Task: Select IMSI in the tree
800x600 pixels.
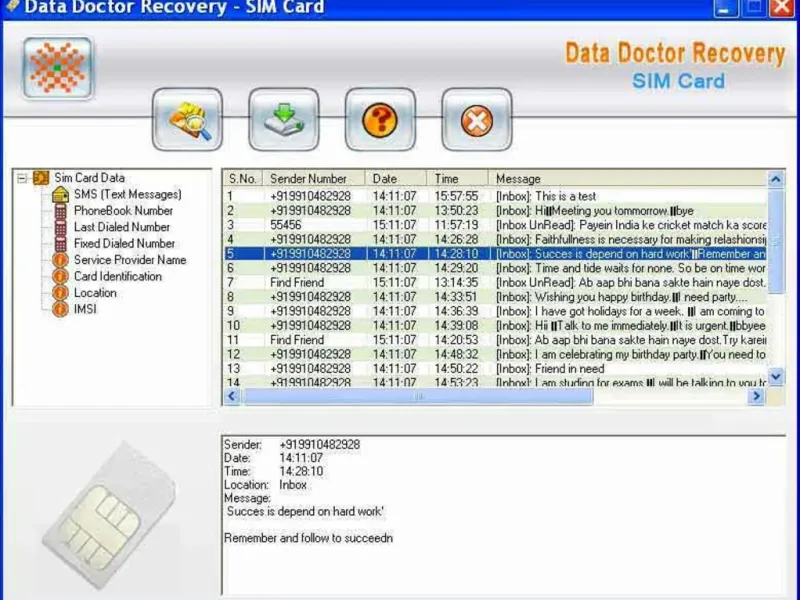Action: coord(85,309)
